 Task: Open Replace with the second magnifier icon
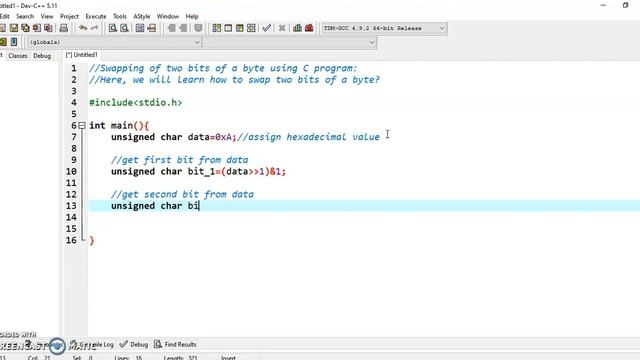[124, 28]
